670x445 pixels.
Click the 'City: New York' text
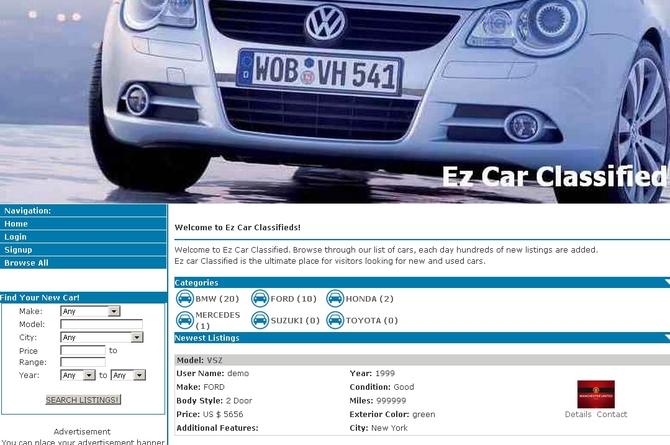(x=379, y=428)
